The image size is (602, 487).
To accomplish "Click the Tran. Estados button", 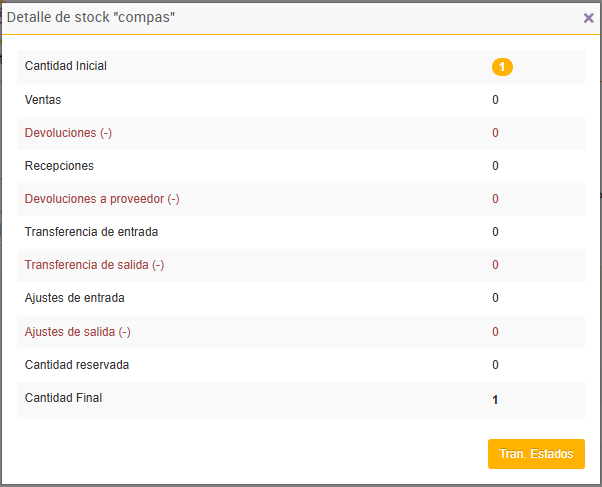I will [x=536, y=454].
